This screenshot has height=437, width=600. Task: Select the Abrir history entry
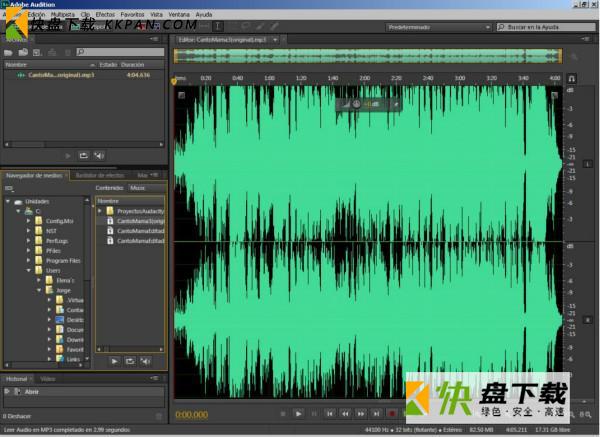84,392
